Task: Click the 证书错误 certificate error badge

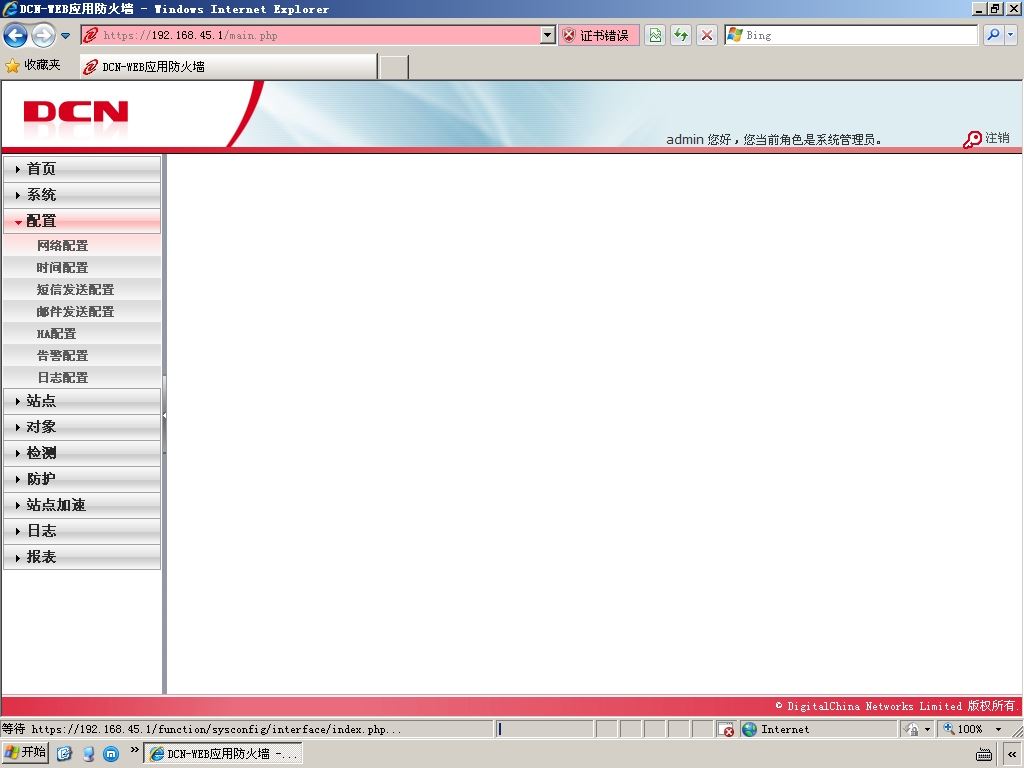Action: coord(598,35)
